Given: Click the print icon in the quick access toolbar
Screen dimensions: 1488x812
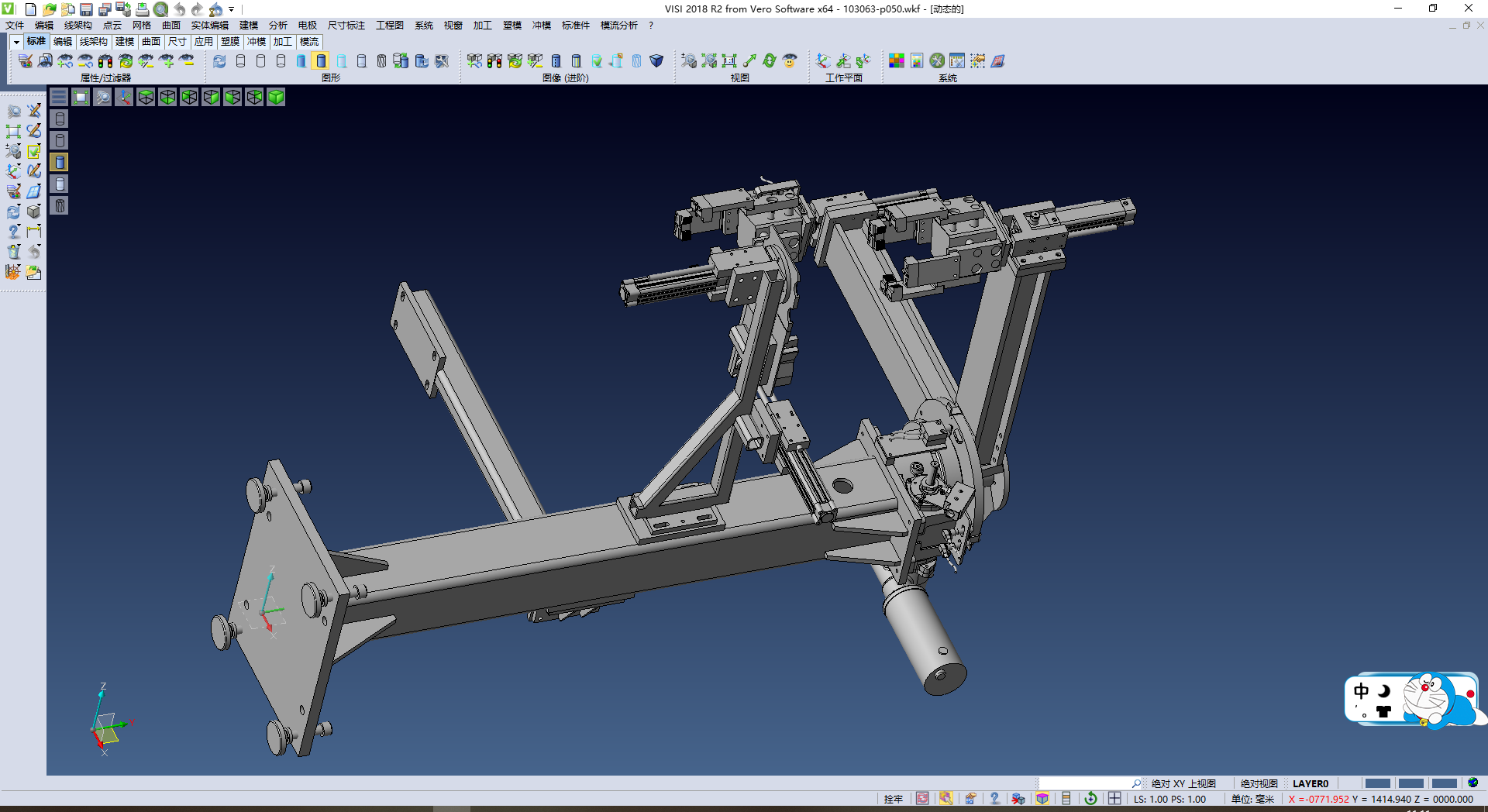Looking at the screenshot, I should pyautogui.click(x=142, y=9).
